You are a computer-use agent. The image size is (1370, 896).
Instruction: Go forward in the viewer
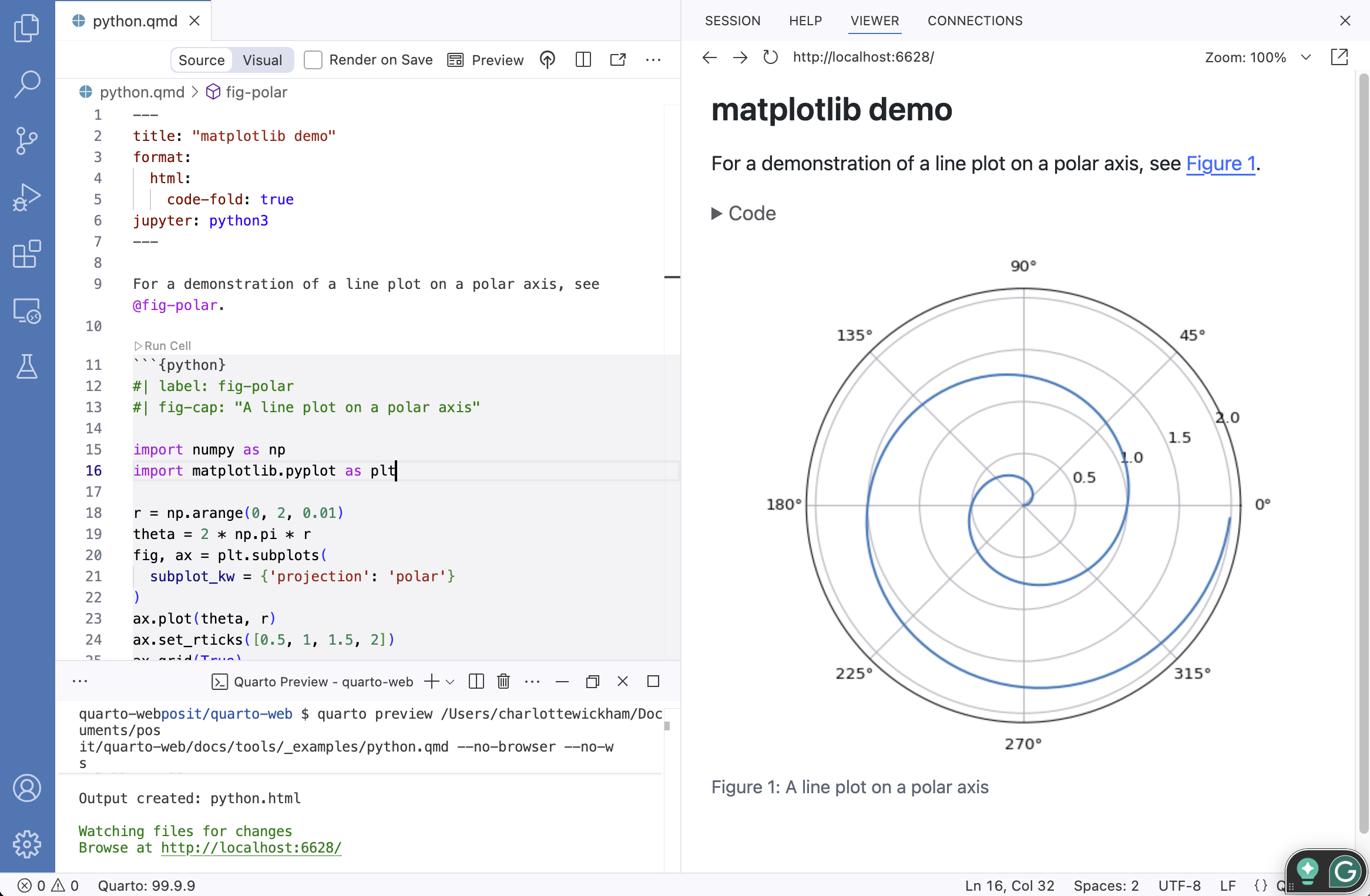tap(740, 58)
